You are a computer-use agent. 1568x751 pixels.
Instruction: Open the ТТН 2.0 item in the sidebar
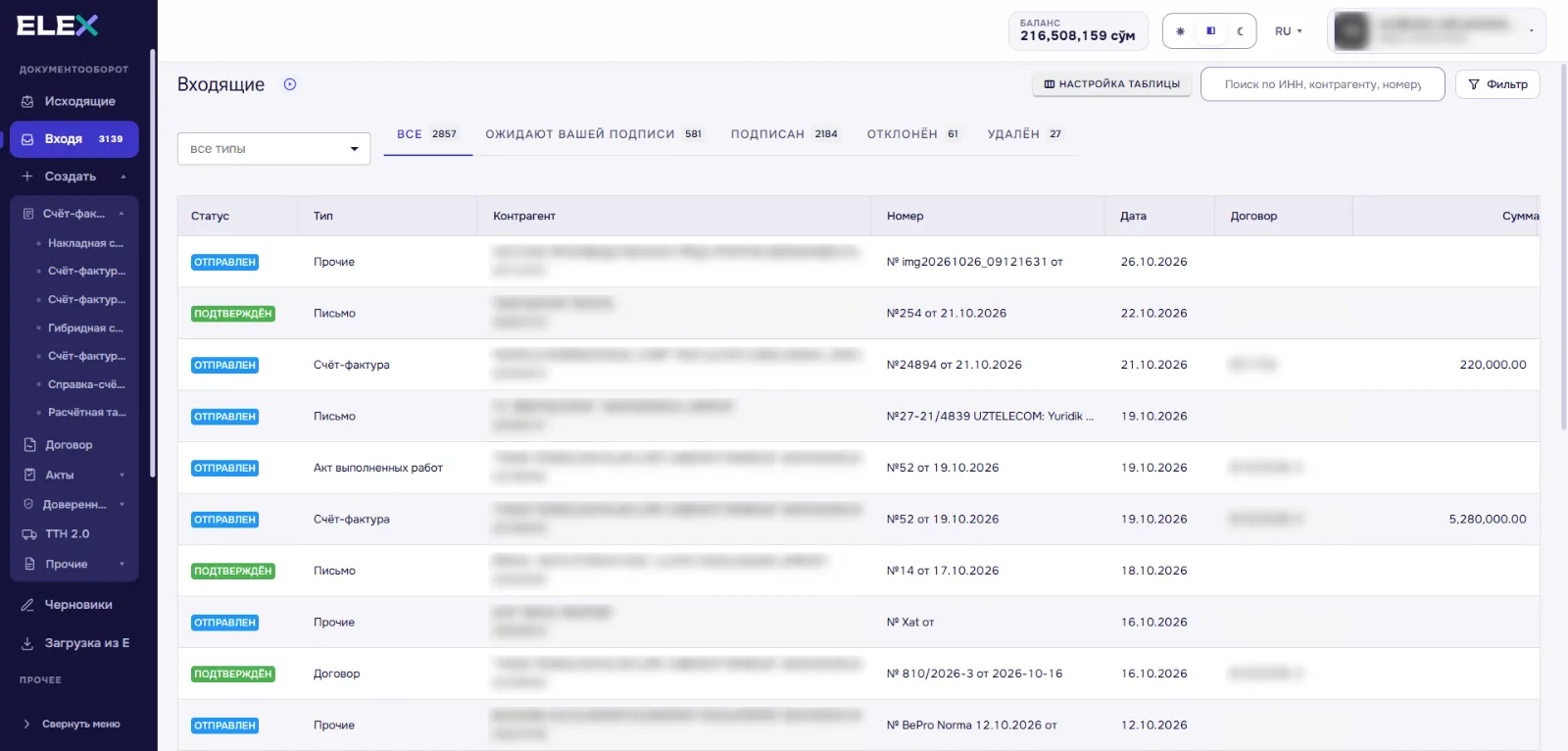coord(67,534)
